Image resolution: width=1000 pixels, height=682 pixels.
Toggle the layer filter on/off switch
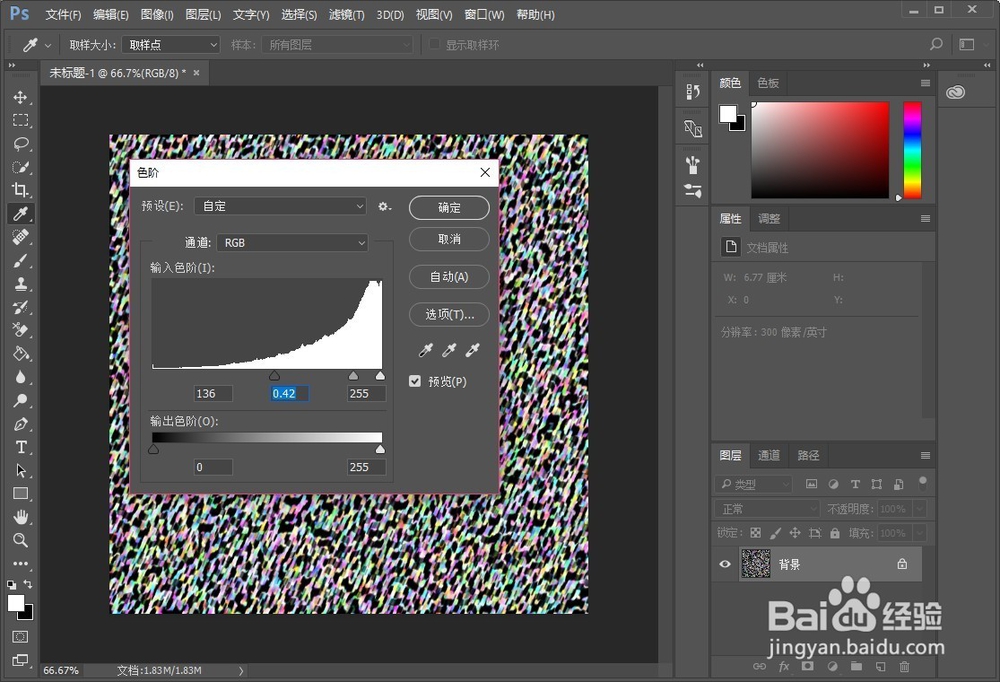click(x=922, y=482)
